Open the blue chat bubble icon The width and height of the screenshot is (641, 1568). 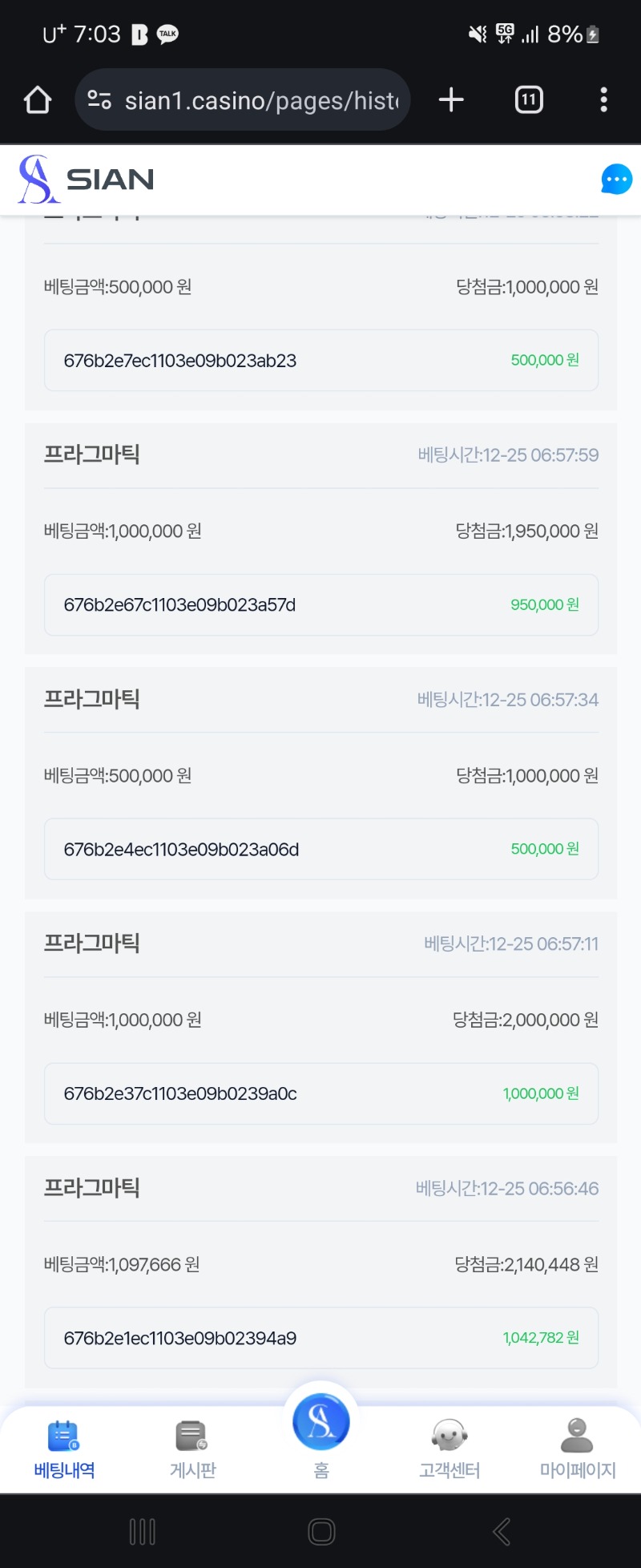click(x=616, y=179)
